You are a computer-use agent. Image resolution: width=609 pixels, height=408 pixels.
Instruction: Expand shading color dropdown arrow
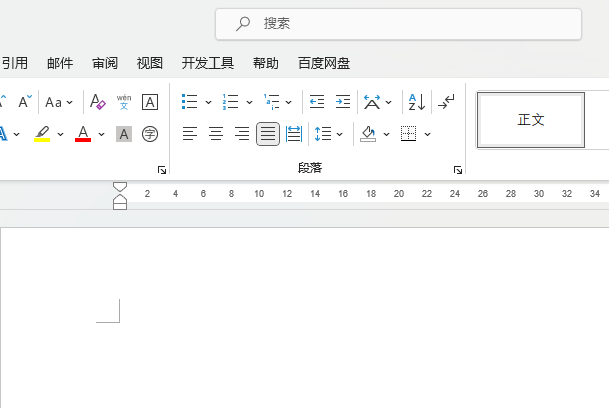(386, 134)
